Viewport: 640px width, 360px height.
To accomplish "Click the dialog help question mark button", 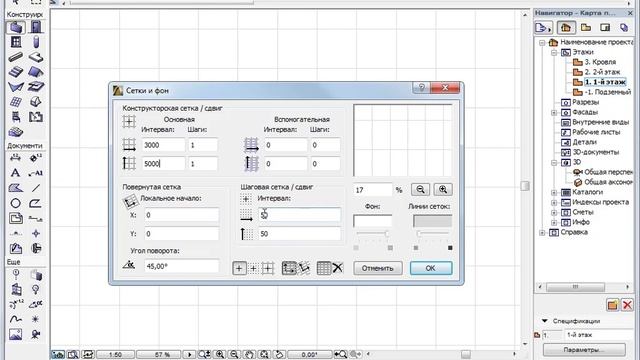I will [421, 87].
